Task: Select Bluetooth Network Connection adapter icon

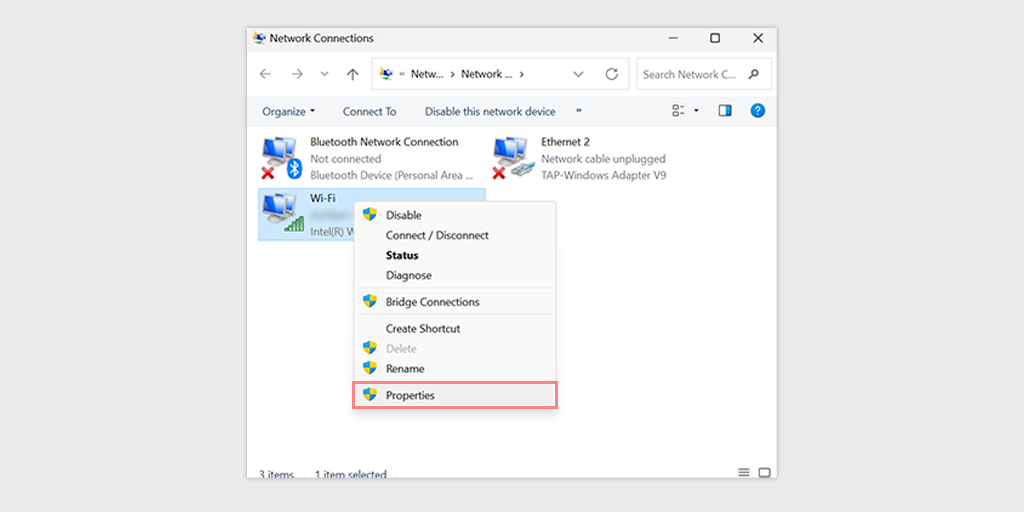Action: click(x=281, y=158)
